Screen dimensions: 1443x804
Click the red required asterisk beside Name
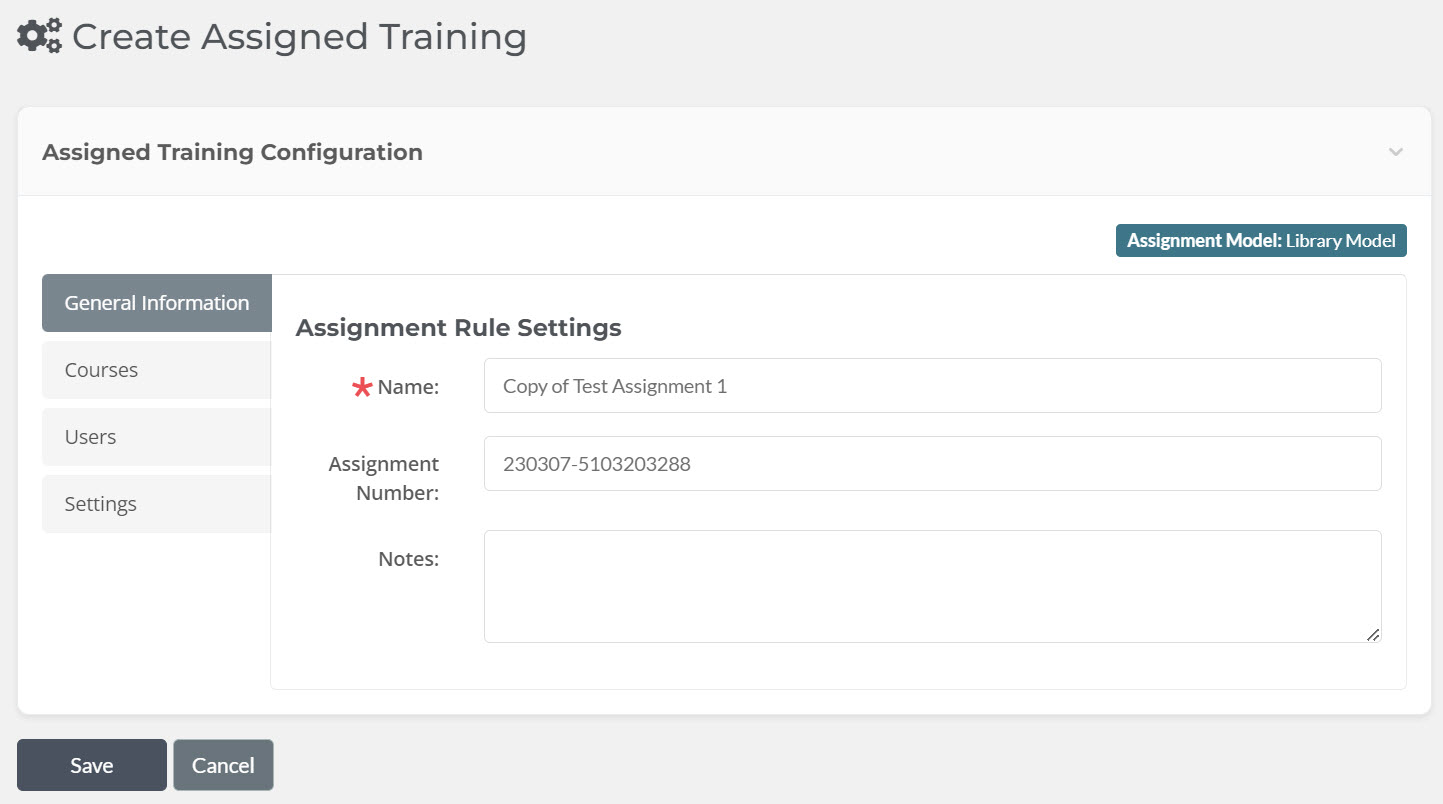tap(363, 387)
